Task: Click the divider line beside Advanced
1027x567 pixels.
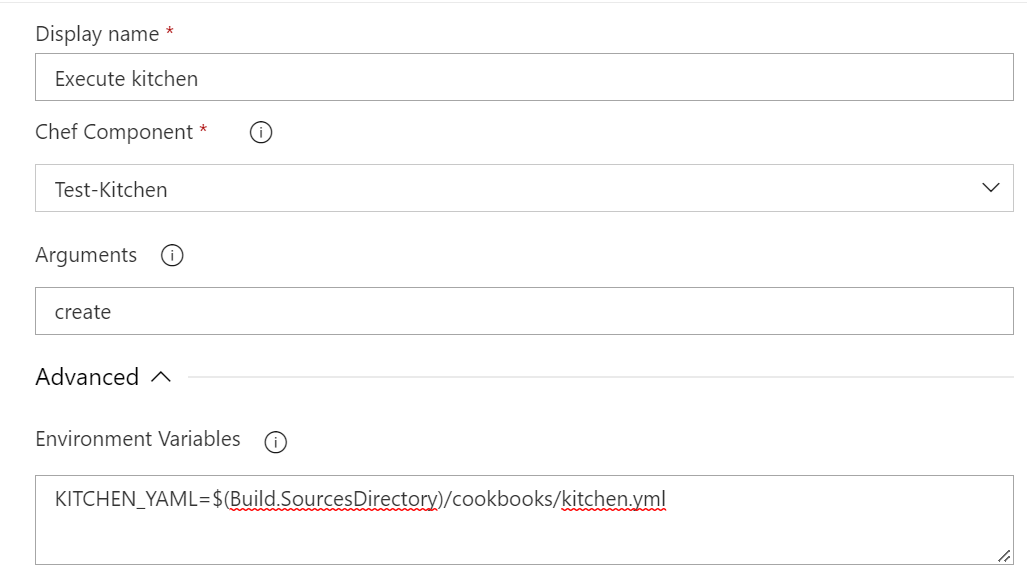Action: point(601,377)
